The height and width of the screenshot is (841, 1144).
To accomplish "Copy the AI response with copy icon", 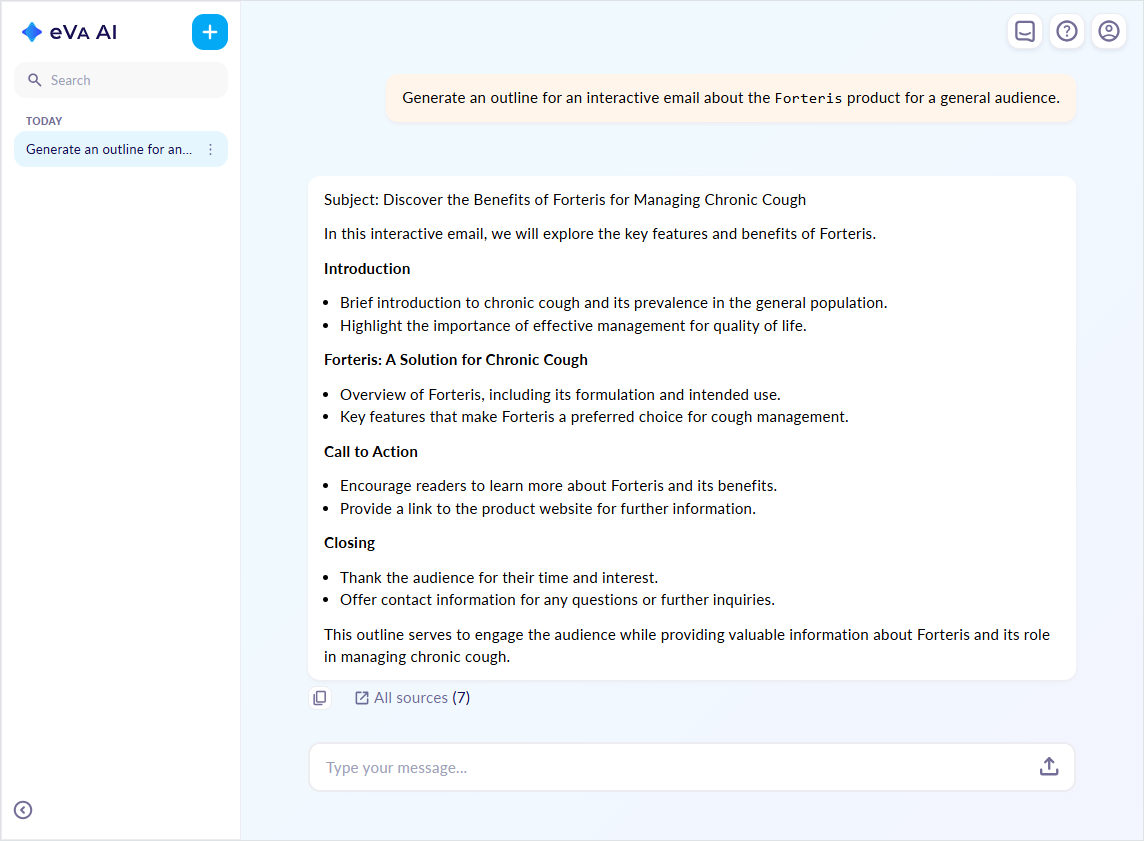I will pos(320,698).
